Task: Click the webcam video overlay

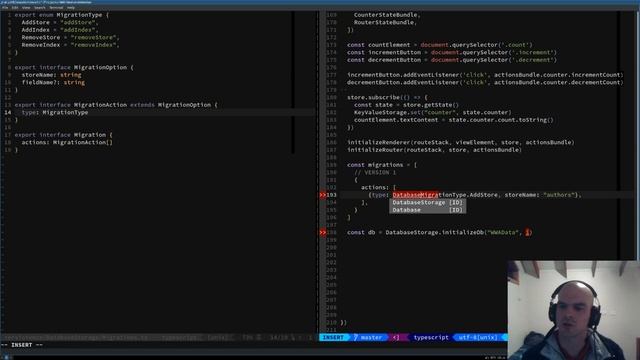Action: click(573, 310)
